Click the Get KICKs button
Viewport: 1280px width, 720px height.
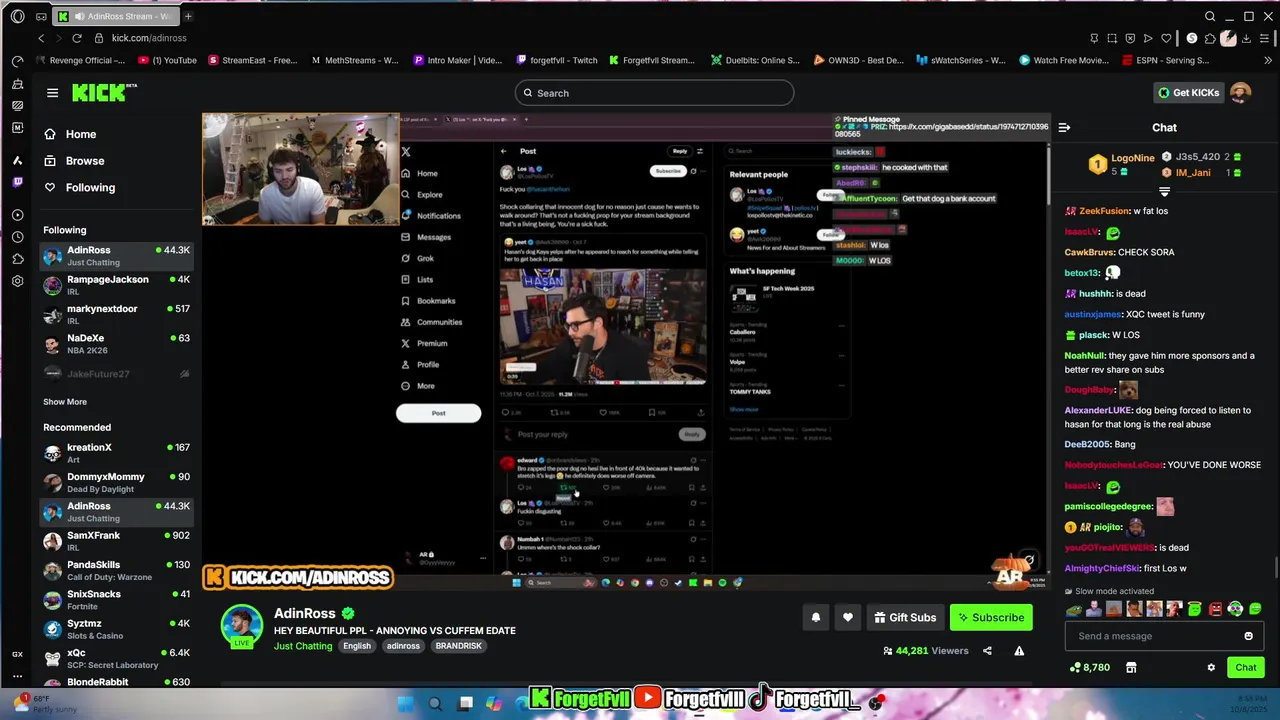1189,93
